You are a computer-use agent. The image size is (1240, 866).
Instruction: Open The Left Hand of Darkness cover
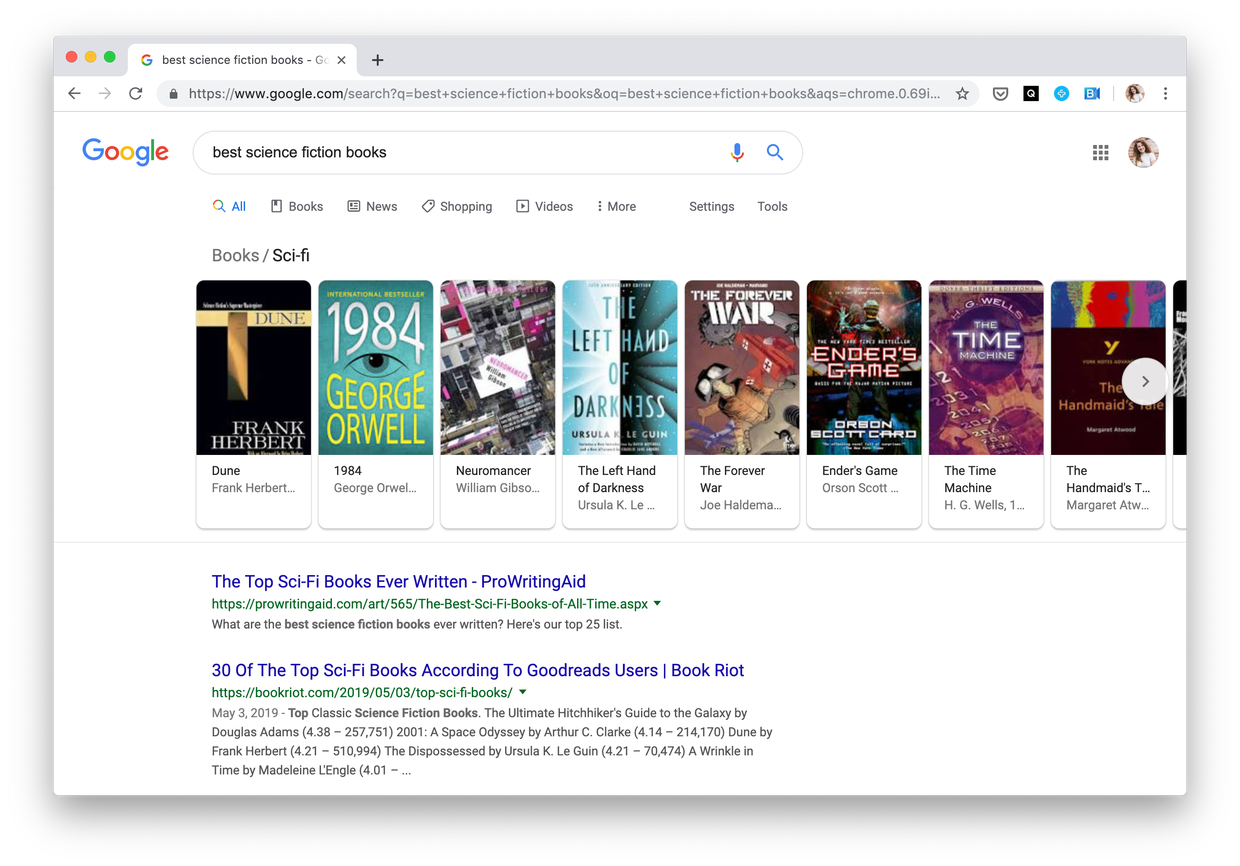click(620, 368)
